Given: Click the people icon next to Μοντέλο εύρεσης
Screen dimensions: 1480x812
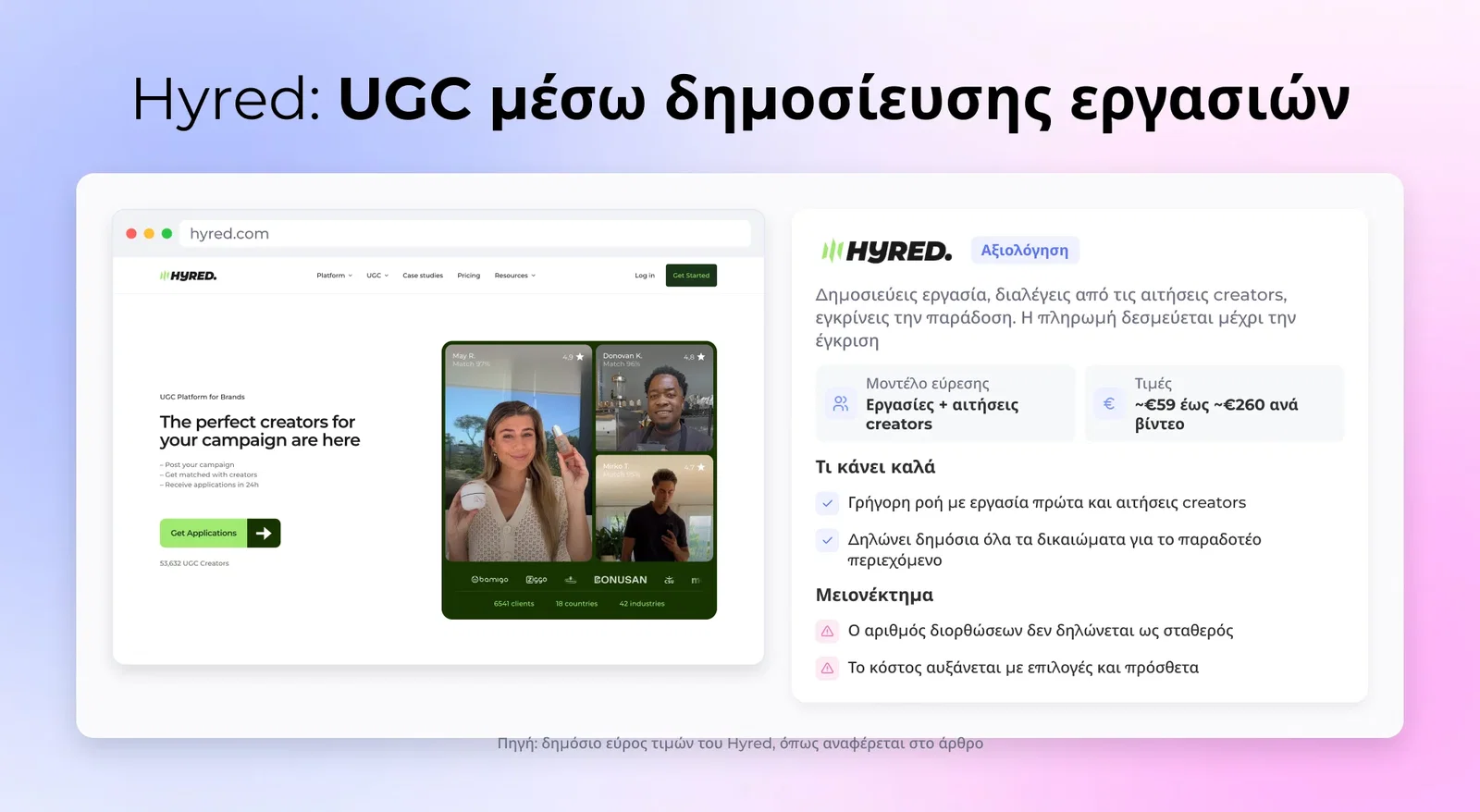Looking at the screenshot, I should coord(840,403).
